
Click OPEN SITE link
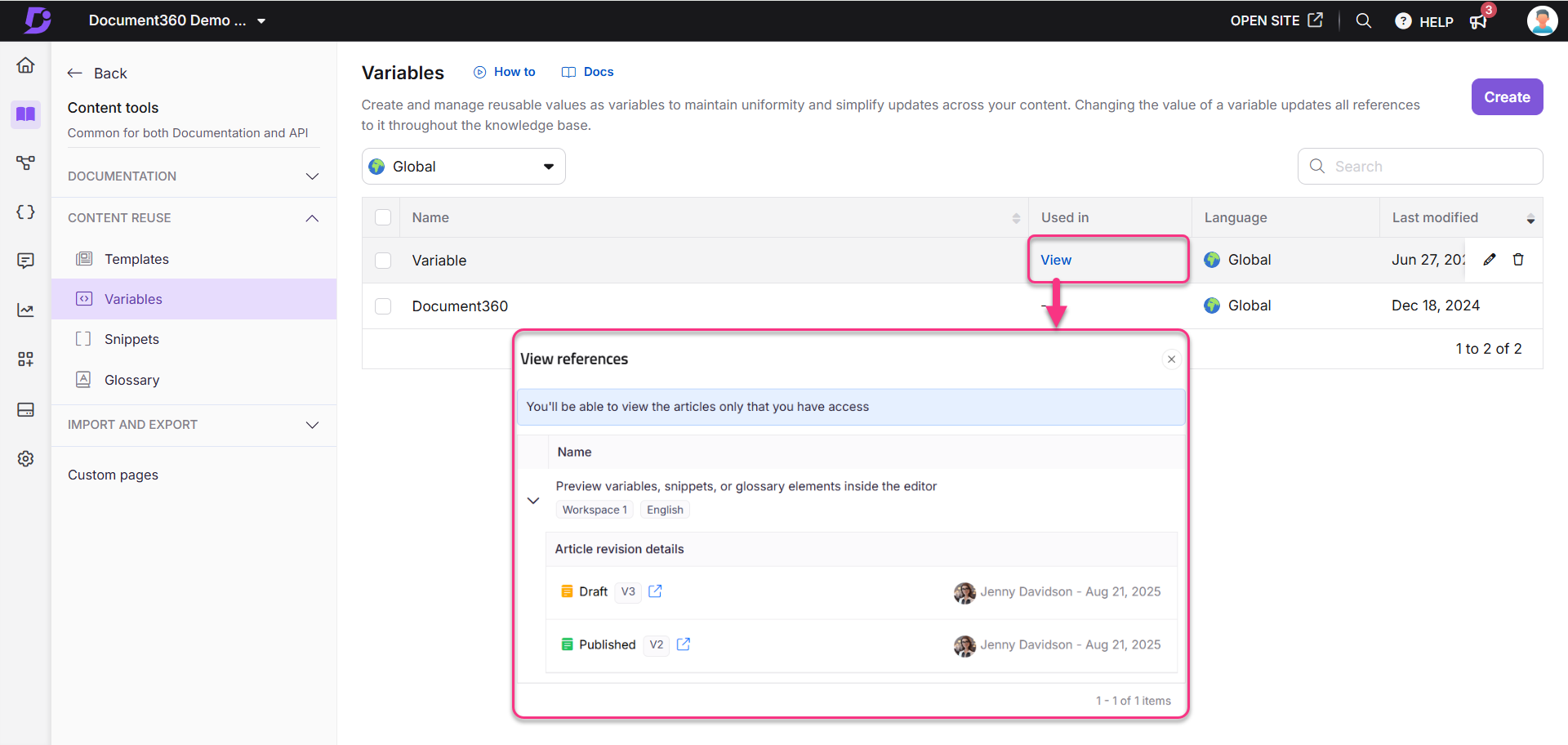click(1276, 20)
